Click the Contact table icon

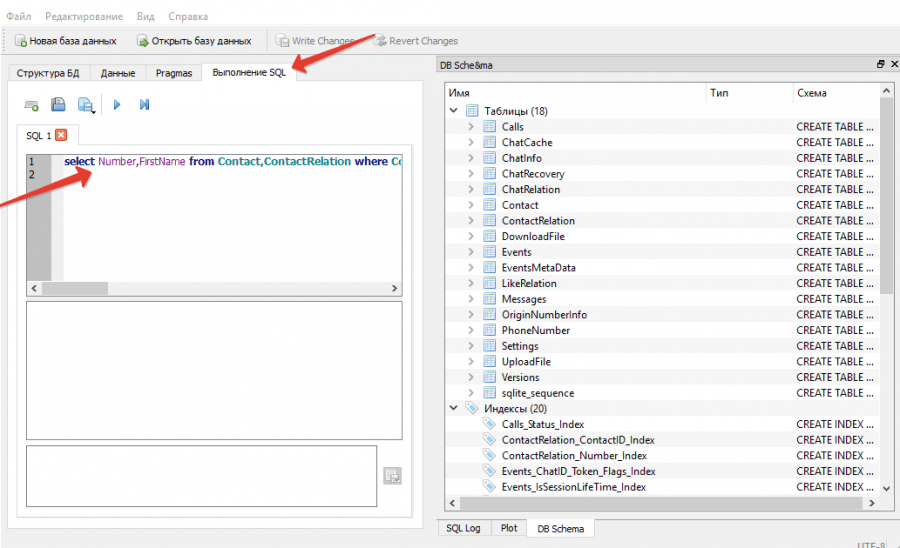coord(489,205)
